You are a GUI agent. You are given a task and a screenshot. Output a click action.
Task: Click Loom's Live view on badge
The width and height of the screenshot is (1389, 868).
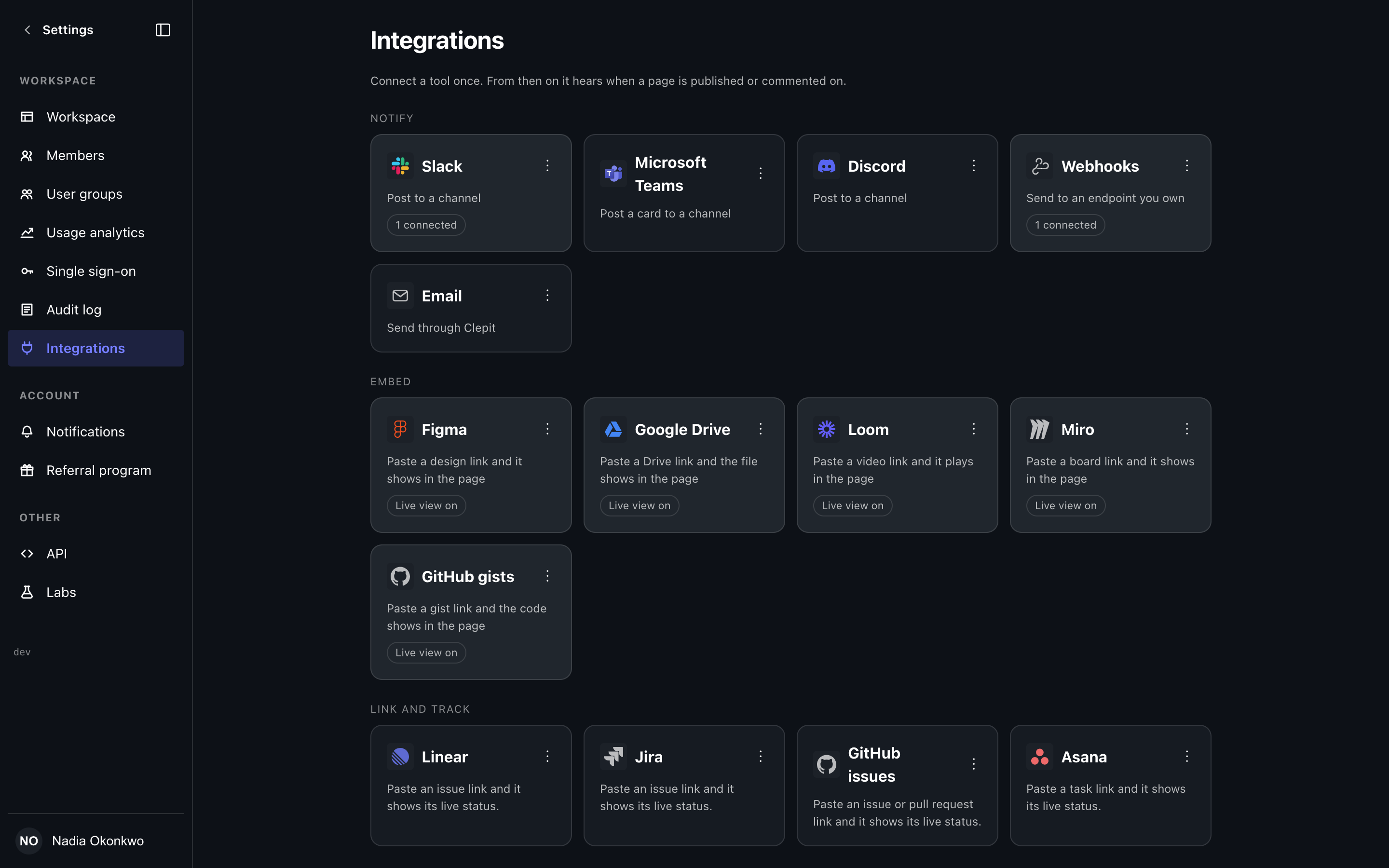(852, 506)
